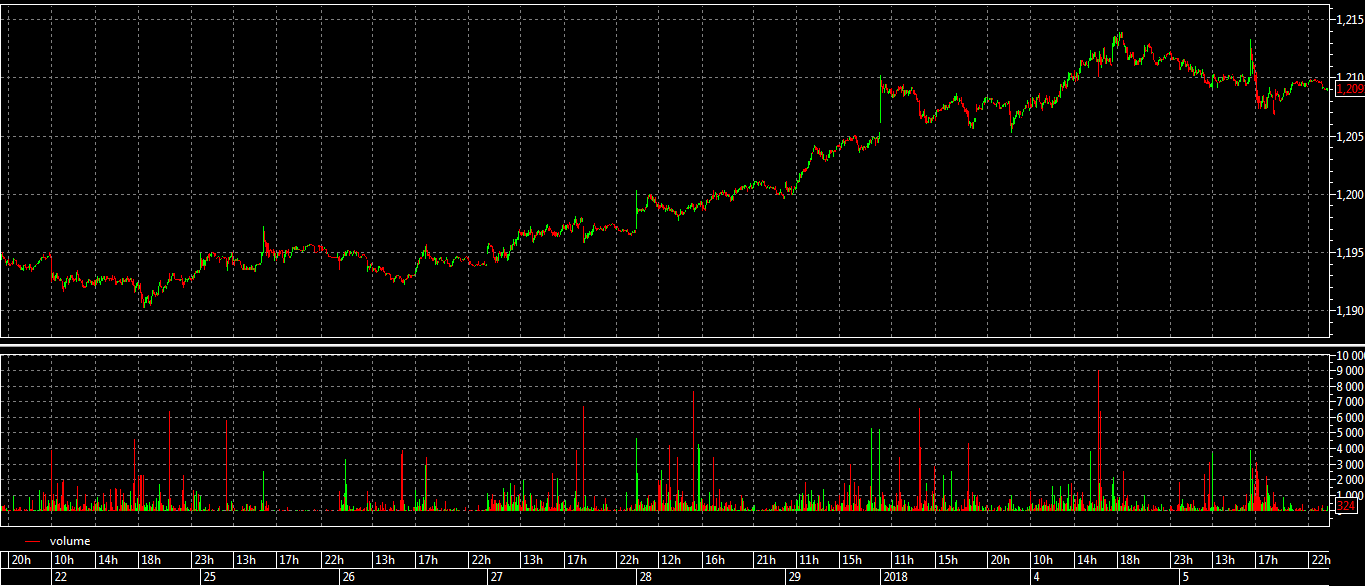Click the tallest red volume bar near 9 000
The height and width of the screenshot is (586, 1365).
coord(1099,440)
